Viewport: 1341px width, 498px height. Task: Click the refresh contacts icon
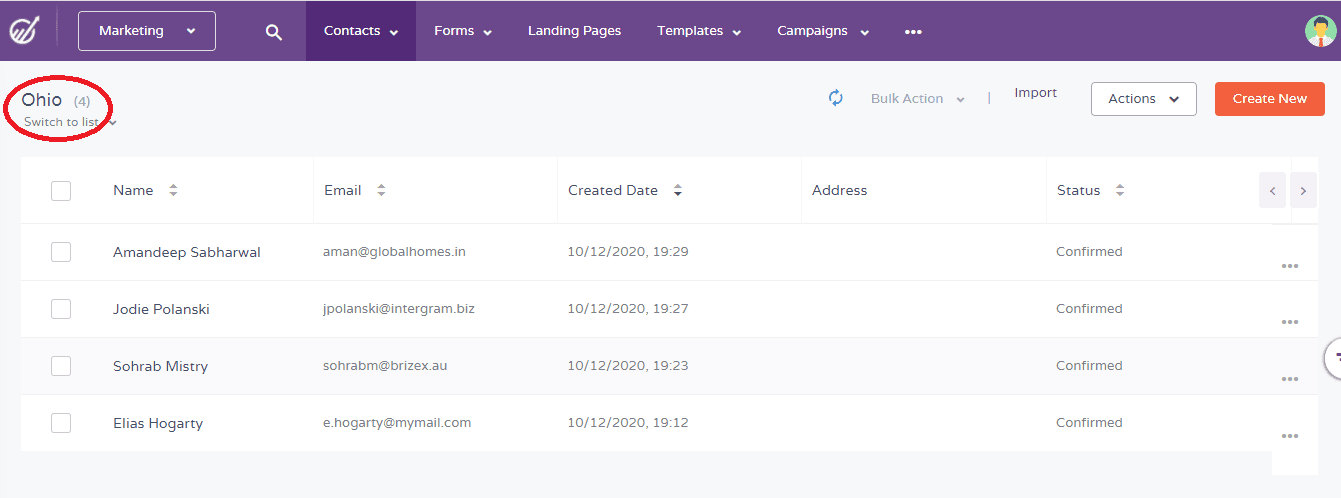[836, 98]
